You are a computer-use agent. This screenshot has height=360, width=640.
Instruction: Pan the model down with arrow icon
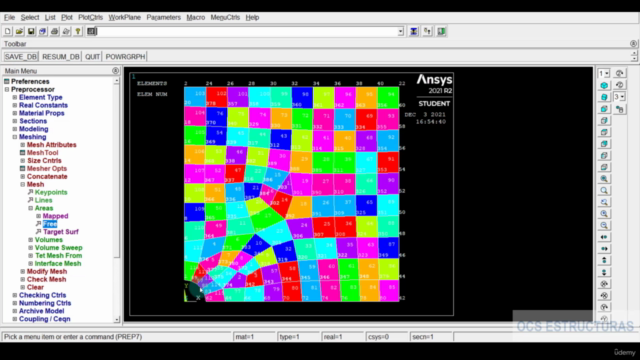604,272
